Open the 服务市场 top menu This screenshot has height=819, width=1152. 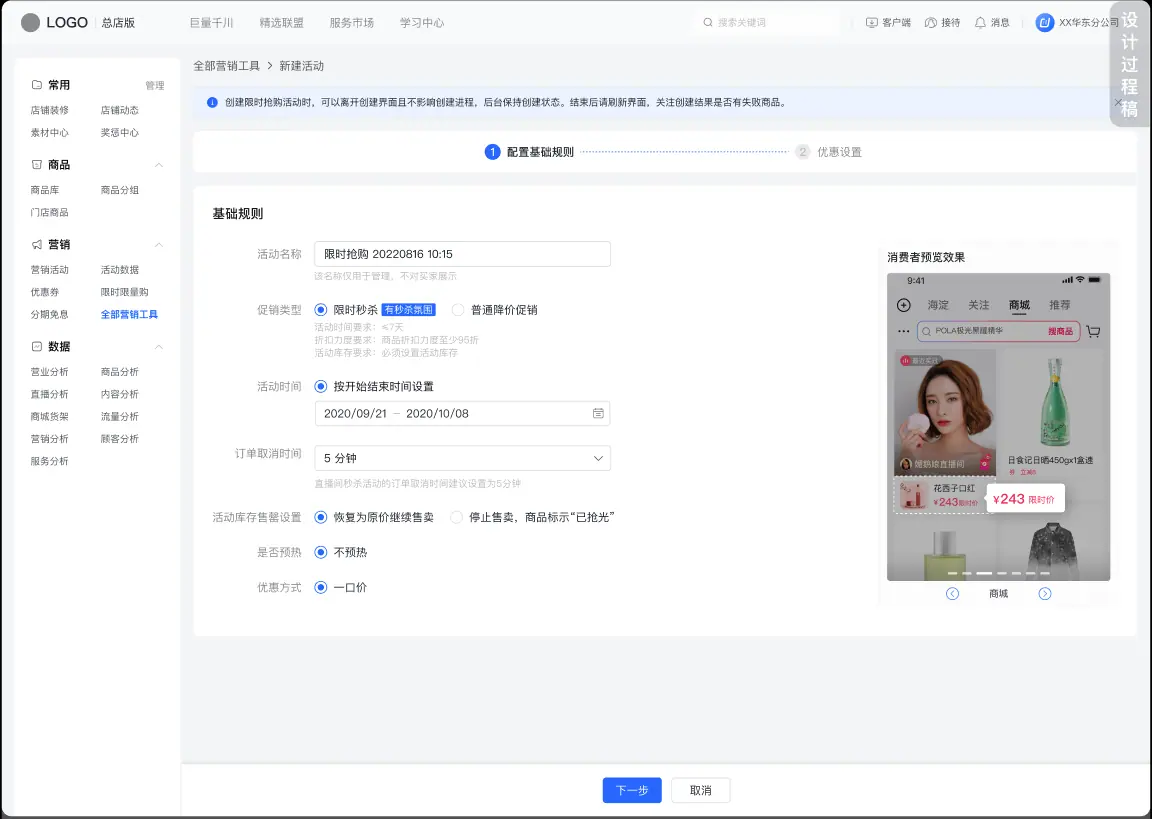coord(352,23)
